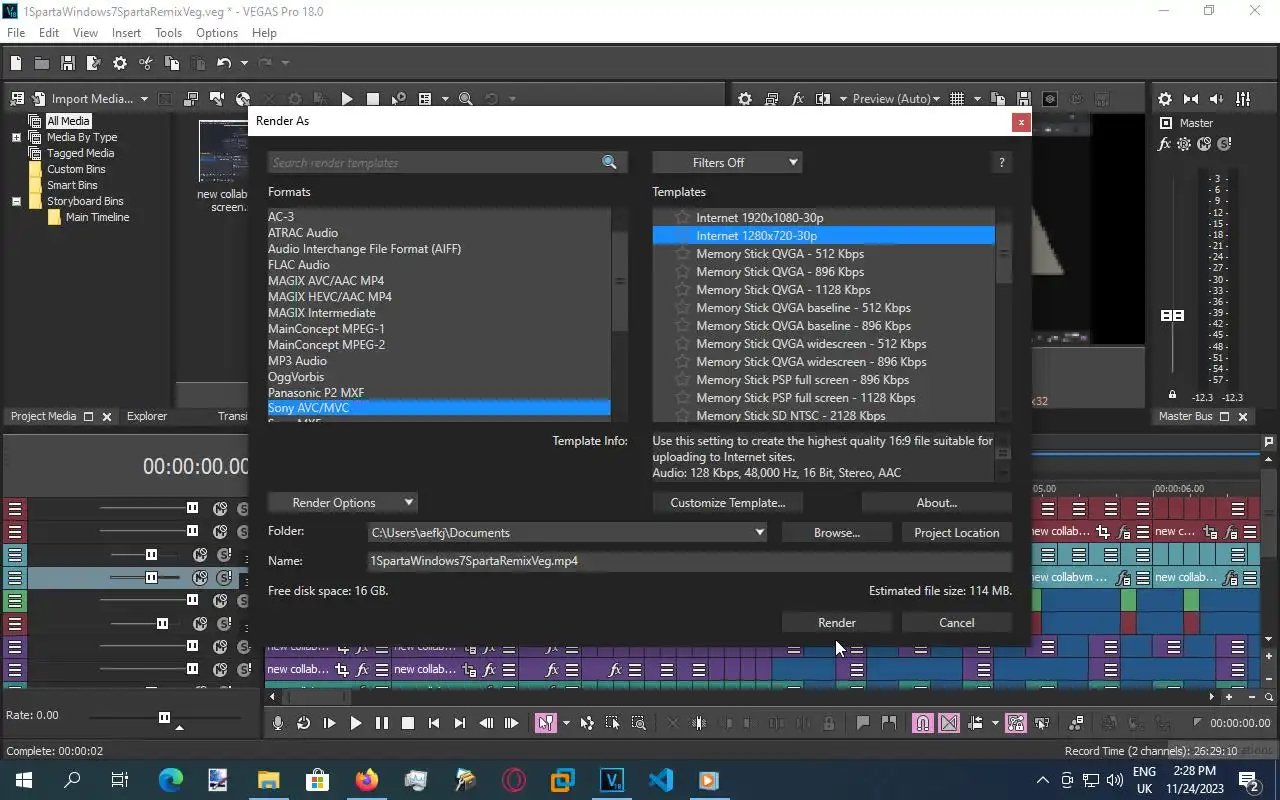Image resolution: width=1280 pixels, height=800 pixels.
Task: Open the Tools menu
Action: click(168, 33)
